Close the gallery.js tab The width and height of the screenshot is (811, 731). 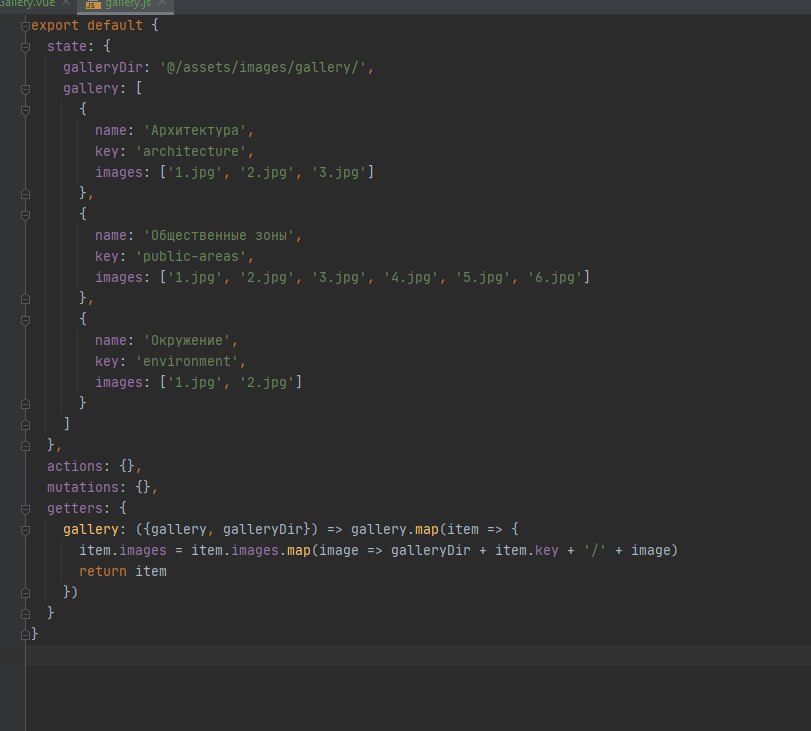pos(162,3)
